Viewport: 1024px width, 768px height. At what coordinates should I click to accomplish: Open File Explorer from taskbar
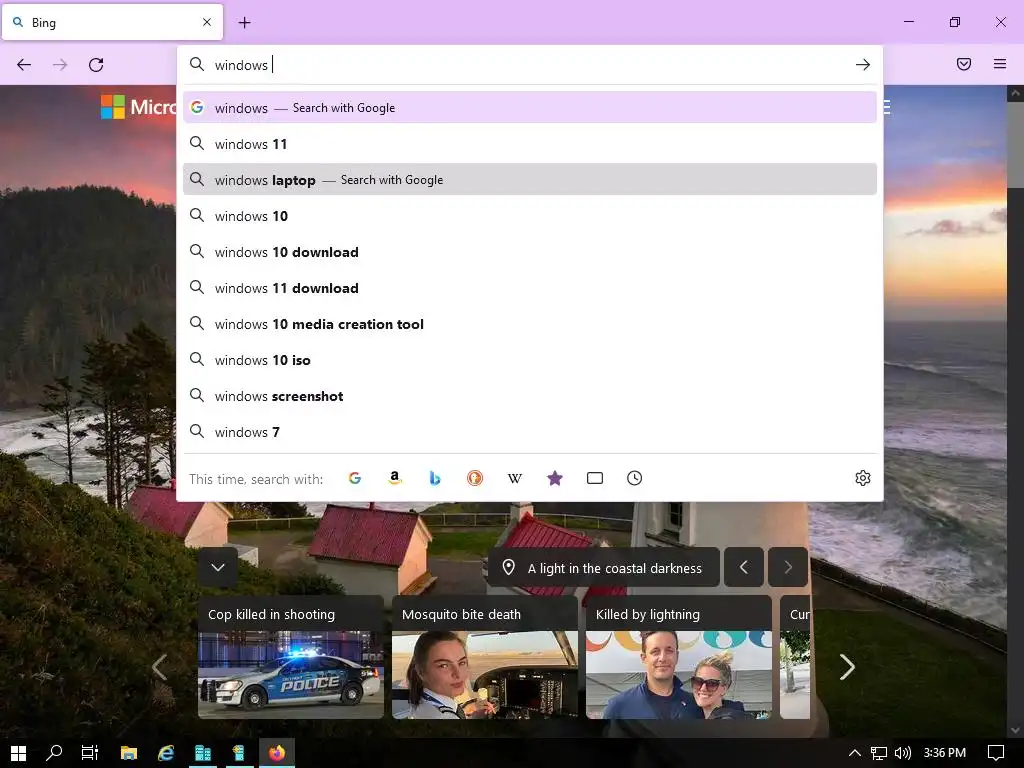click(129, 753)
